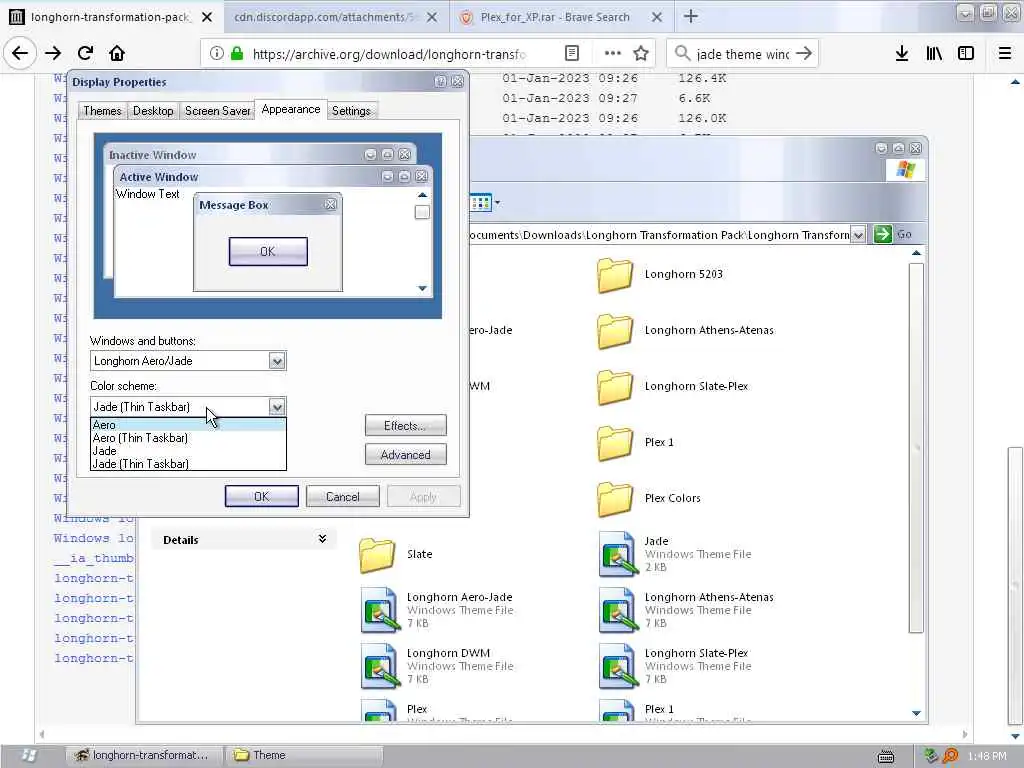
Task: Click Explorer scrollbar down arrow
Action: click(916, 713)
